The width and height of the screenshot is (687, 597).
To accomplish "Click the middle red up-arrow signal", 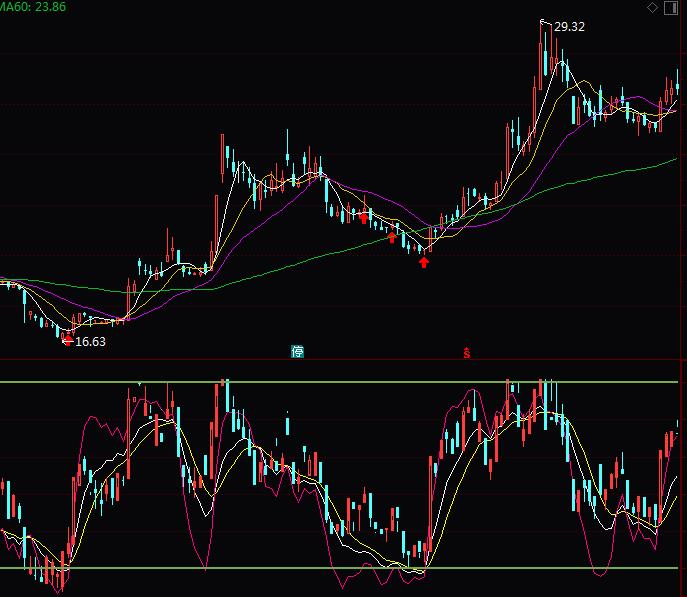I will [392, 238].
